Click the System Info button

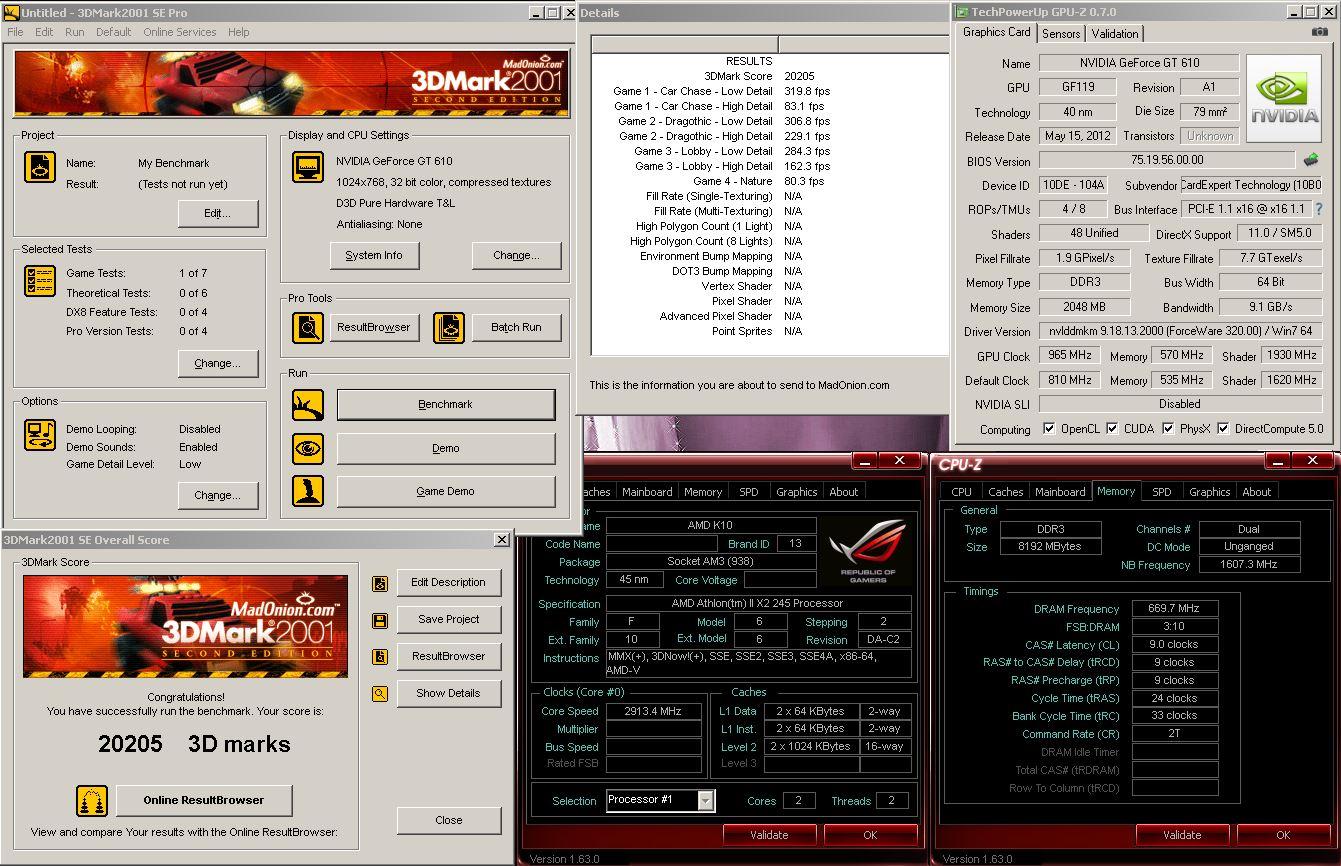374,255
